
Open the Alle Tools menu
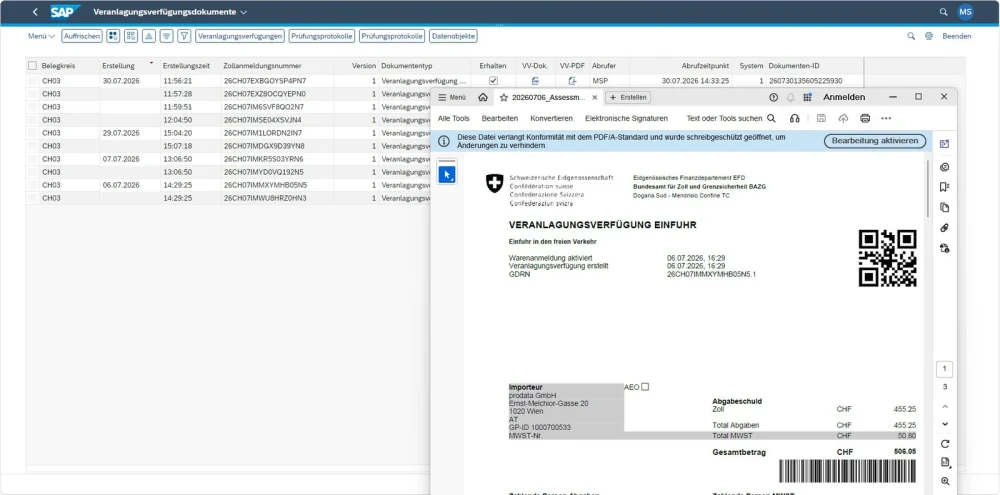point(453,118)
